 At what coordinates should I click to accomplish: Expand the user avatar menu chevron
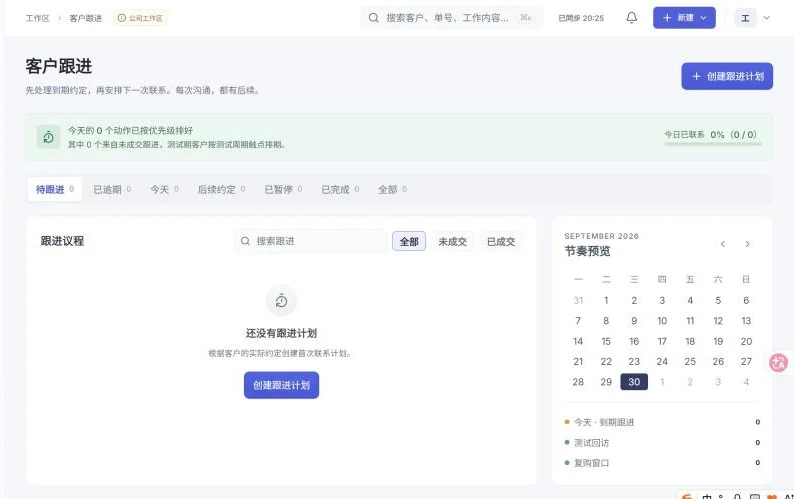point(767,18)
